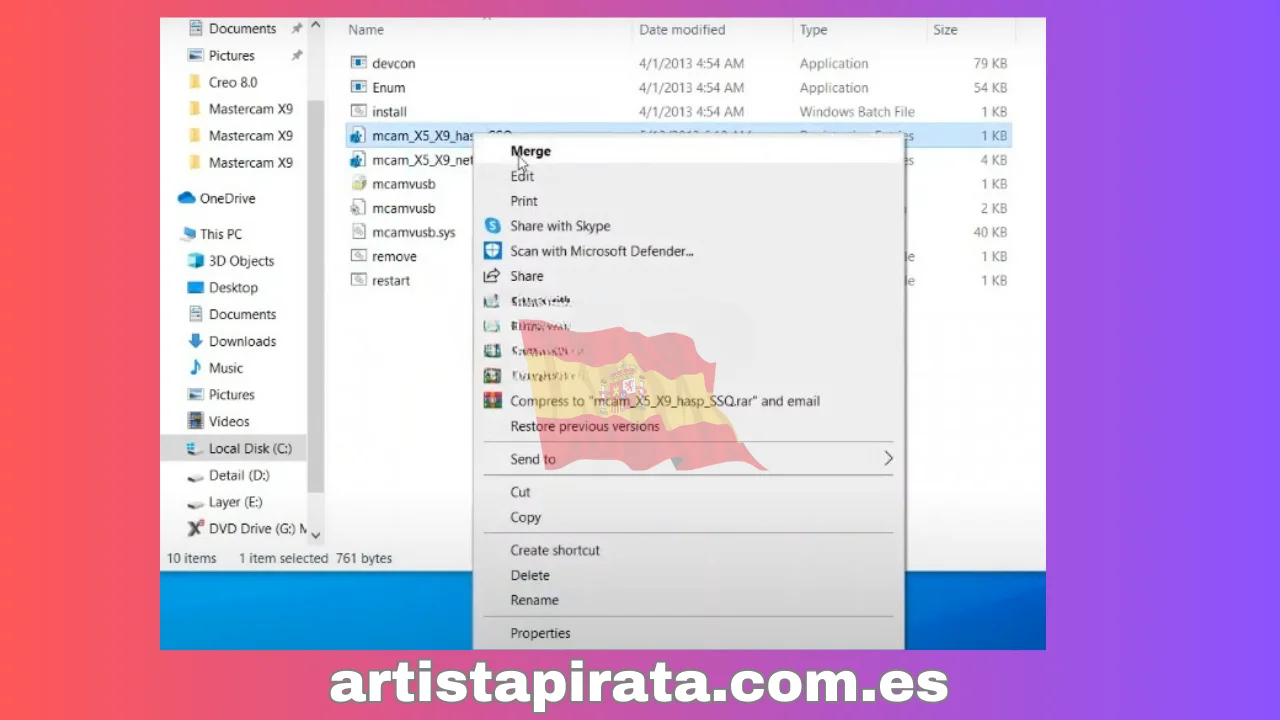Click the Detail (D:) drive icon

click(x=196, y=476)
